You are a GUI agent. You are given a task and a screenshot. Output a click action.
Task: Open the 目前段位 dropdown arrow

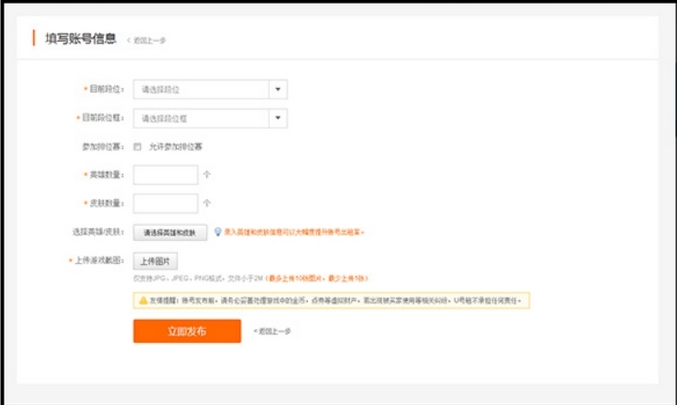pyautogui.click(x=278, y=89)
